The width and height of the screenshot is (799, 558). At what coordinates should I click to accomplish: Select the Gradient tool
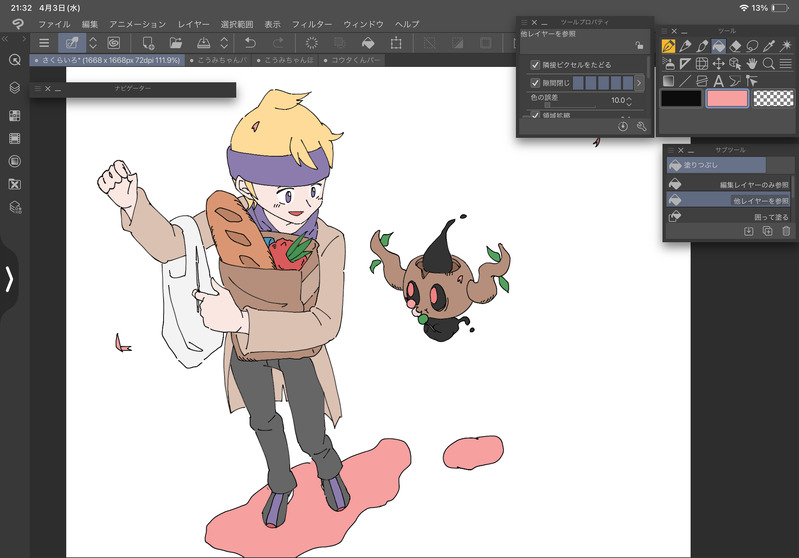pos(669,81)
